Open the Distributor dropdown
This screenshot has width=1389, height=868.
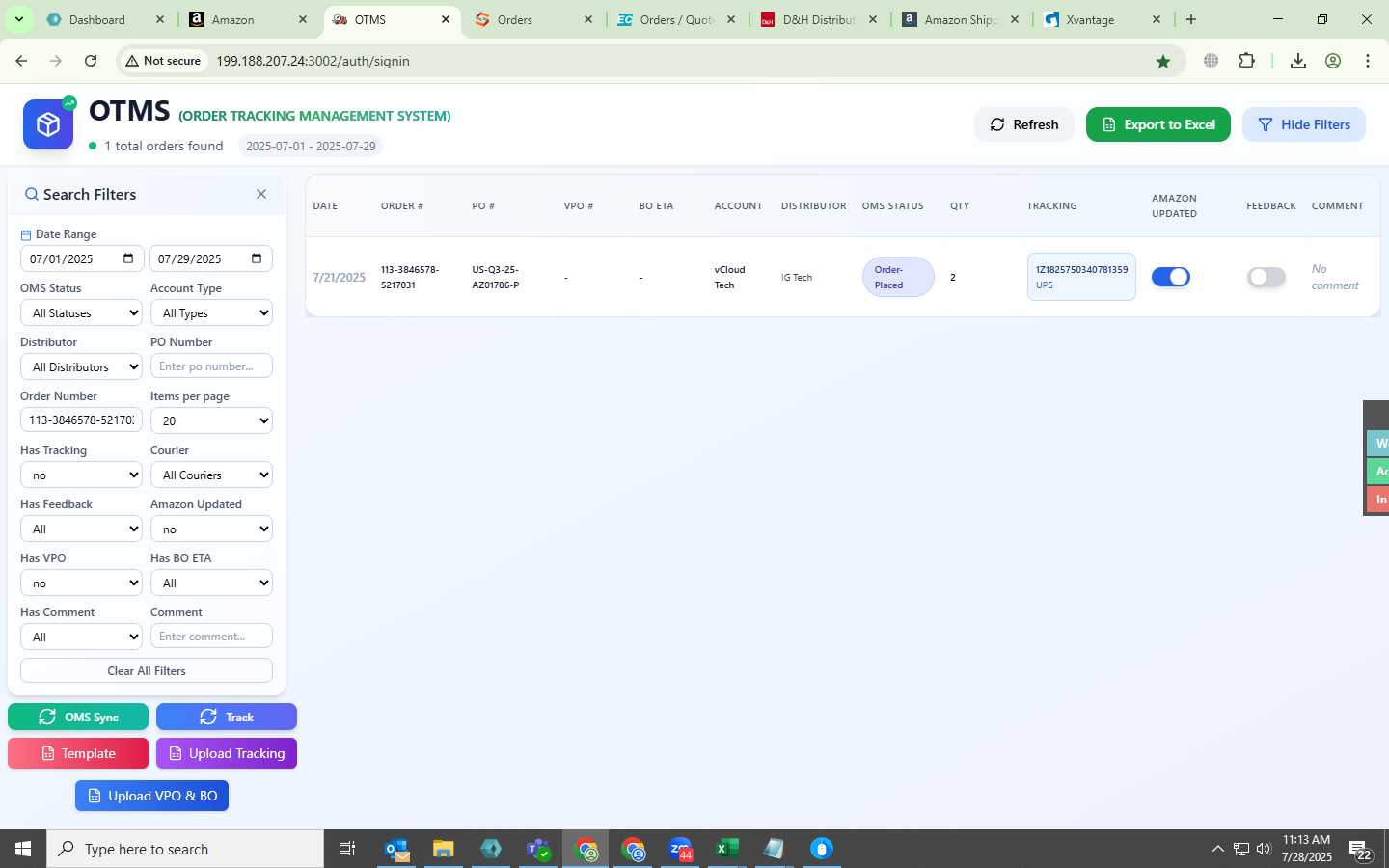tap(81, 366)
